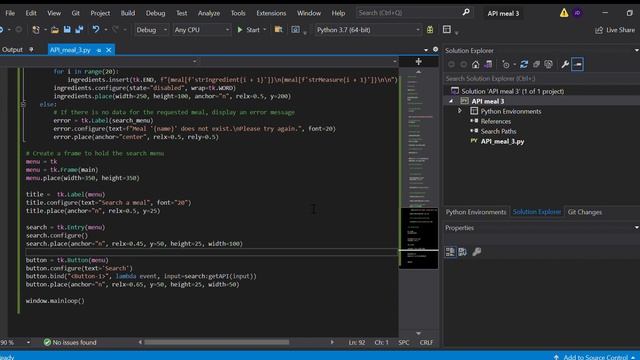Viewport: 640px width, 360px height.
Task: Open the Tools menu
Action: 238,13
